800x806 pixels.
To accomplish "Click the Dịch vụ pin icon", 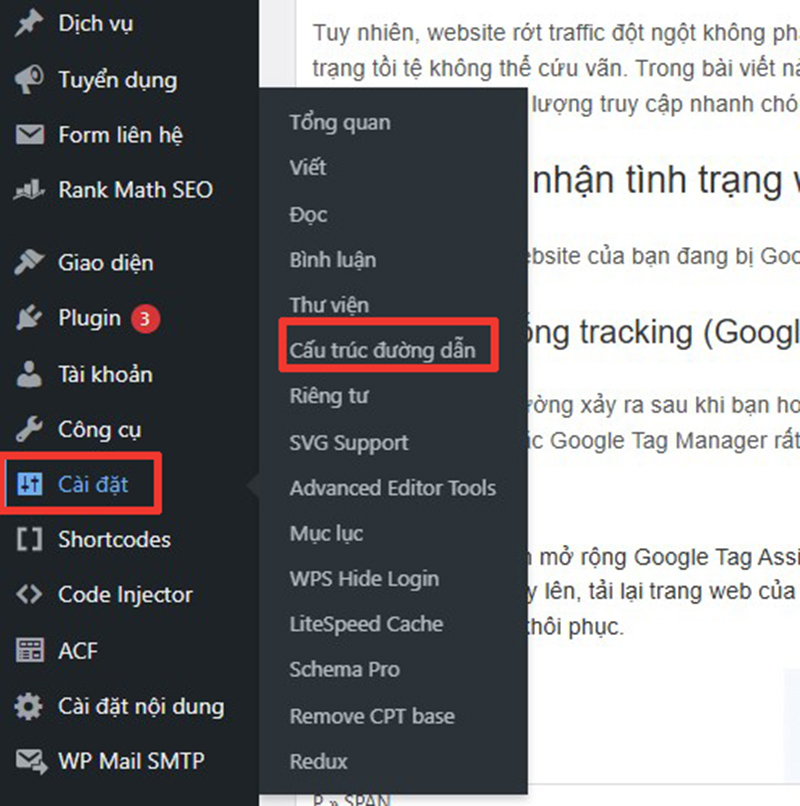I will (29, 24).
